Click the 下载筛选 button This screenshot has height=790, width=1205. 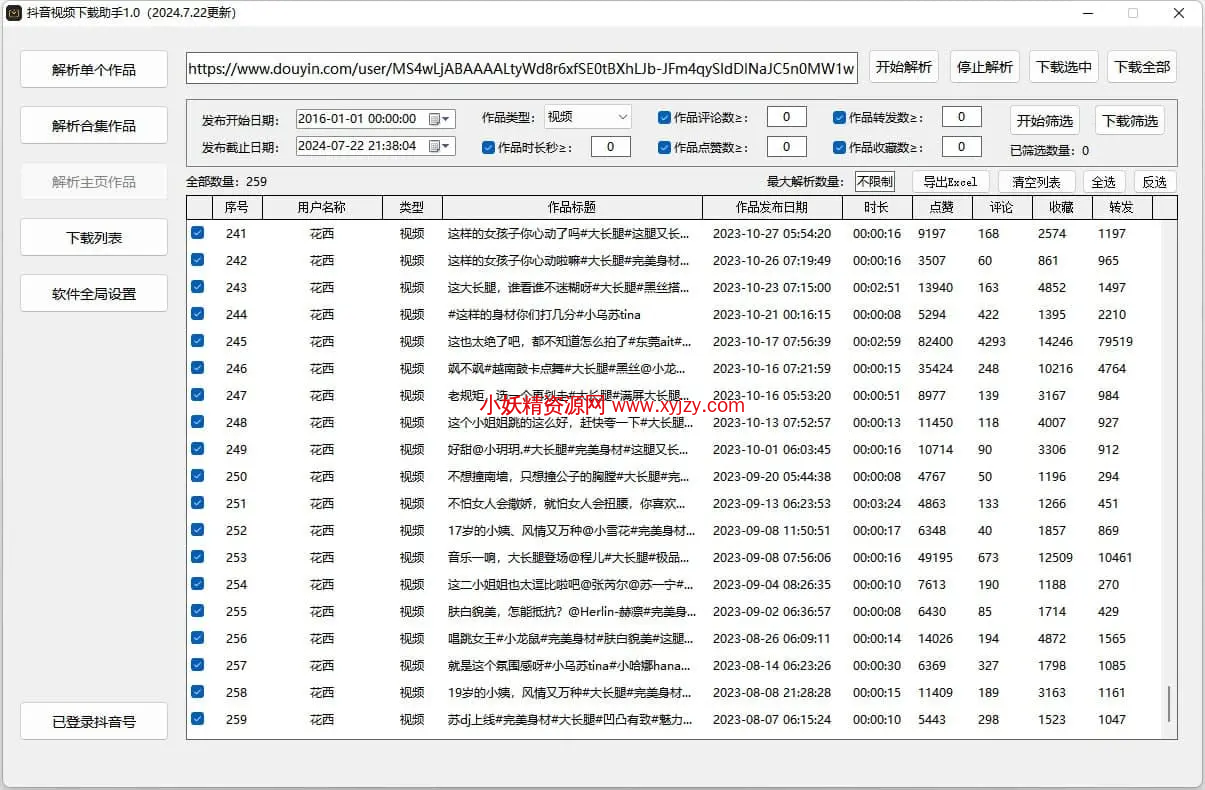[x=1130, y=121]
